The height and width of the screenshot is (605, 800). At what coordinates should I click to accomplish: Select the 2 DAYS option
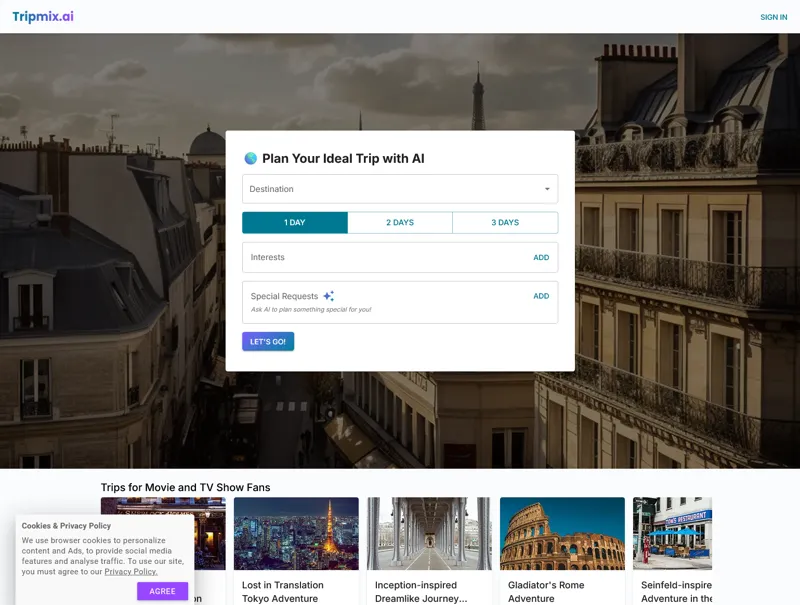[400, 223]
